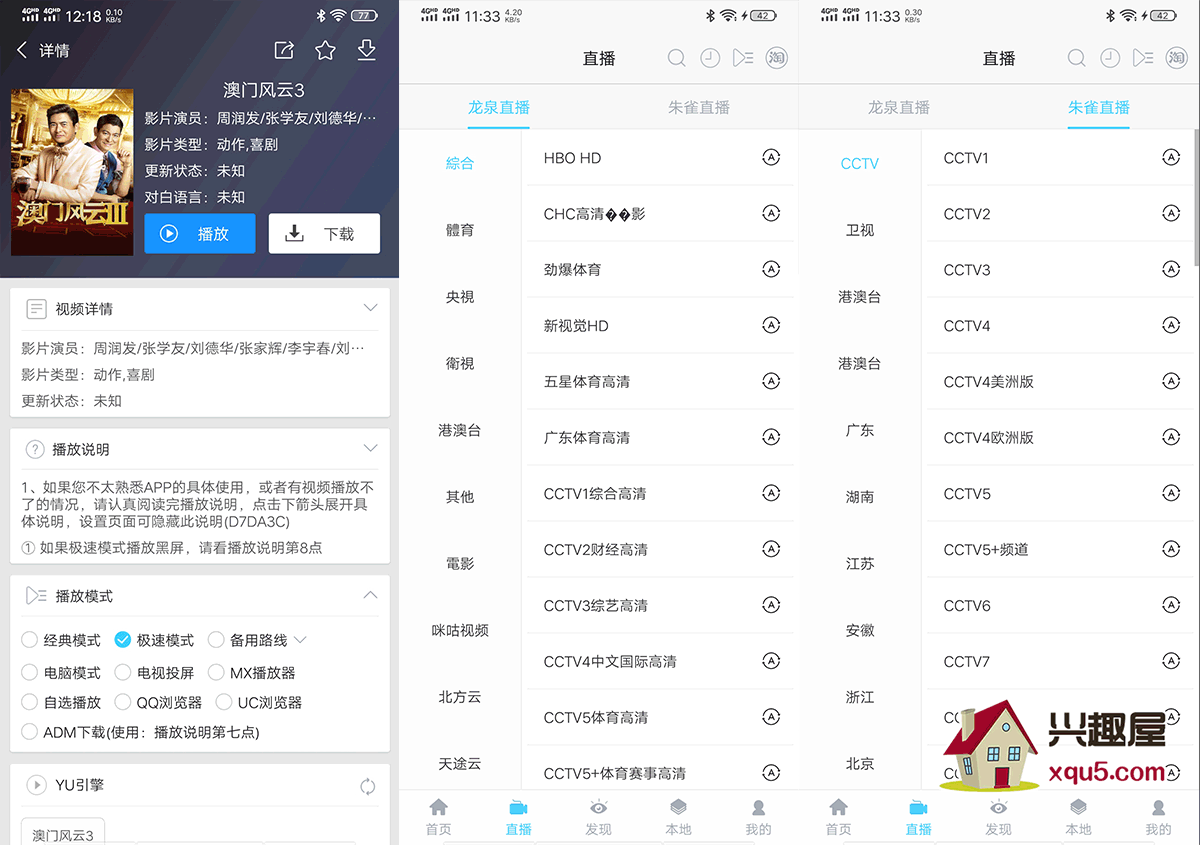This screenshot has width=1200, height=845.
Task: Tap the round icon beside 劲爆体育
Action: tap(771, 269)
